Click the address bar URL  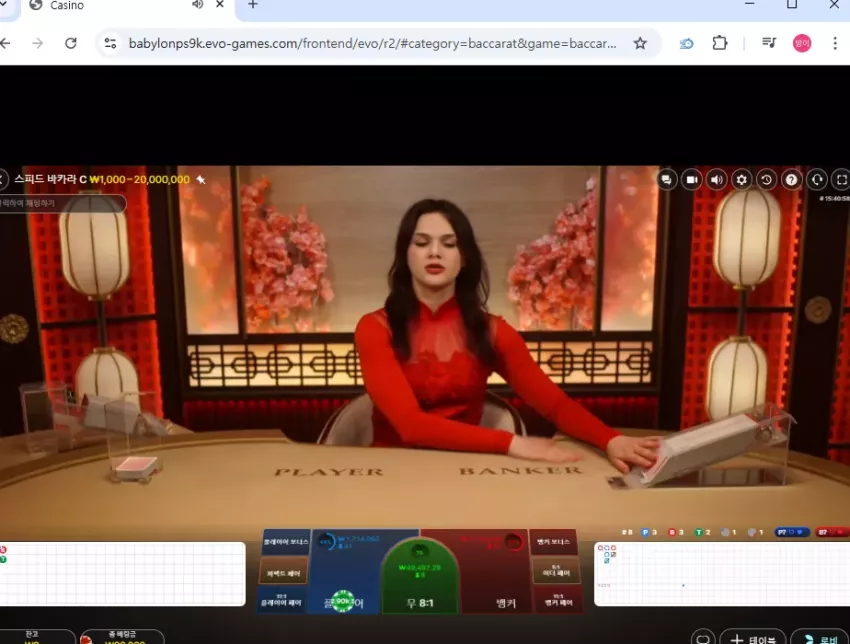coord(372,43)
